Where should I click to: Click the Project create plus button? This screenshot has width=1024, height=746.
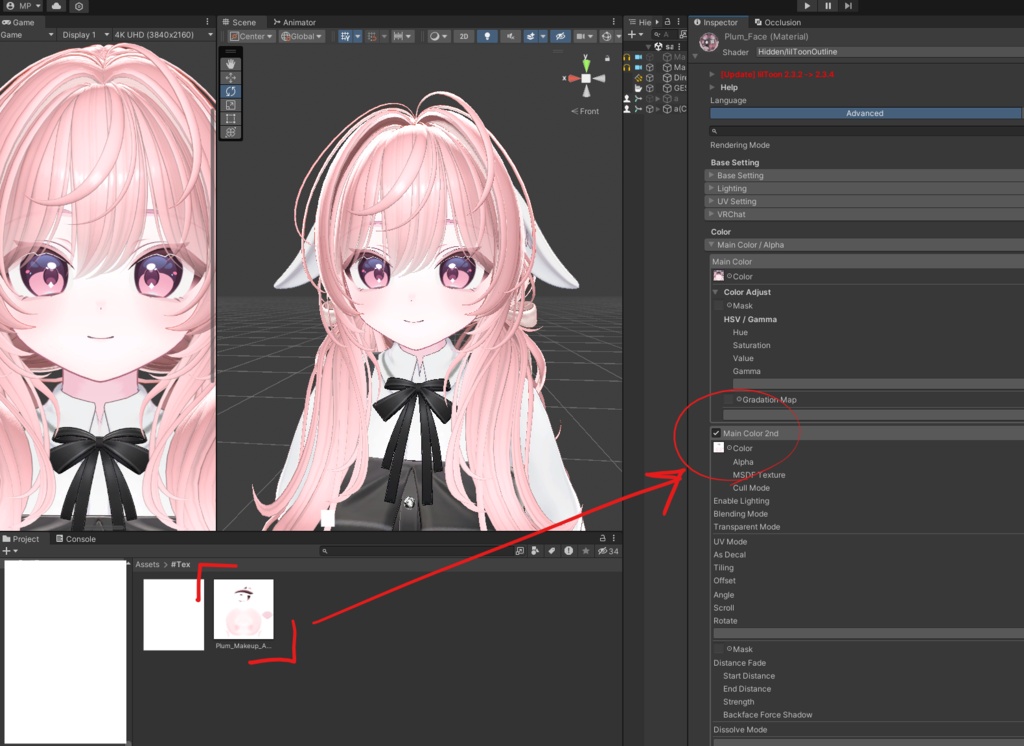(9, 551)
